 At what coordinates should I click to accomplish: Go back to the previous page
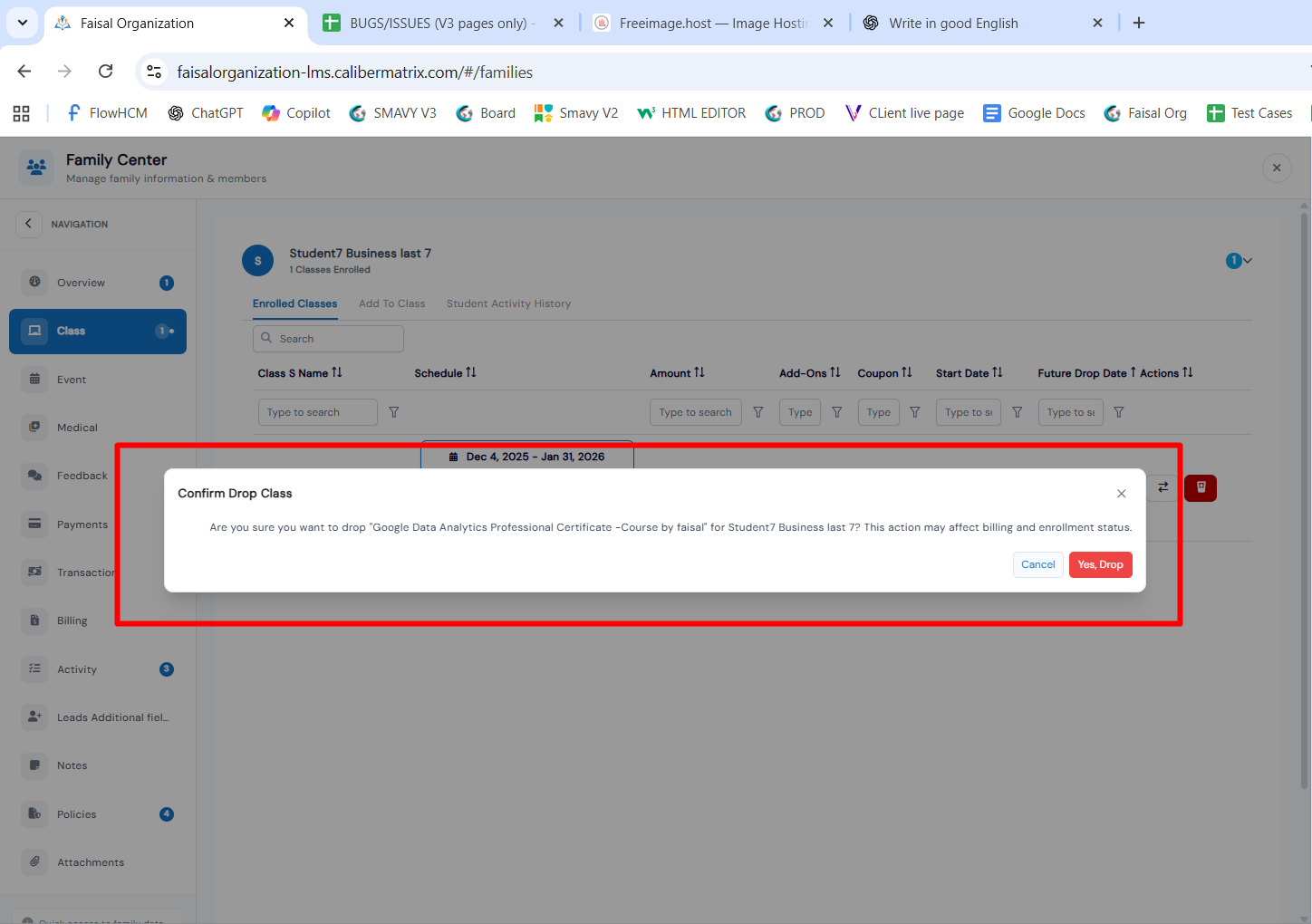point(24,72)
